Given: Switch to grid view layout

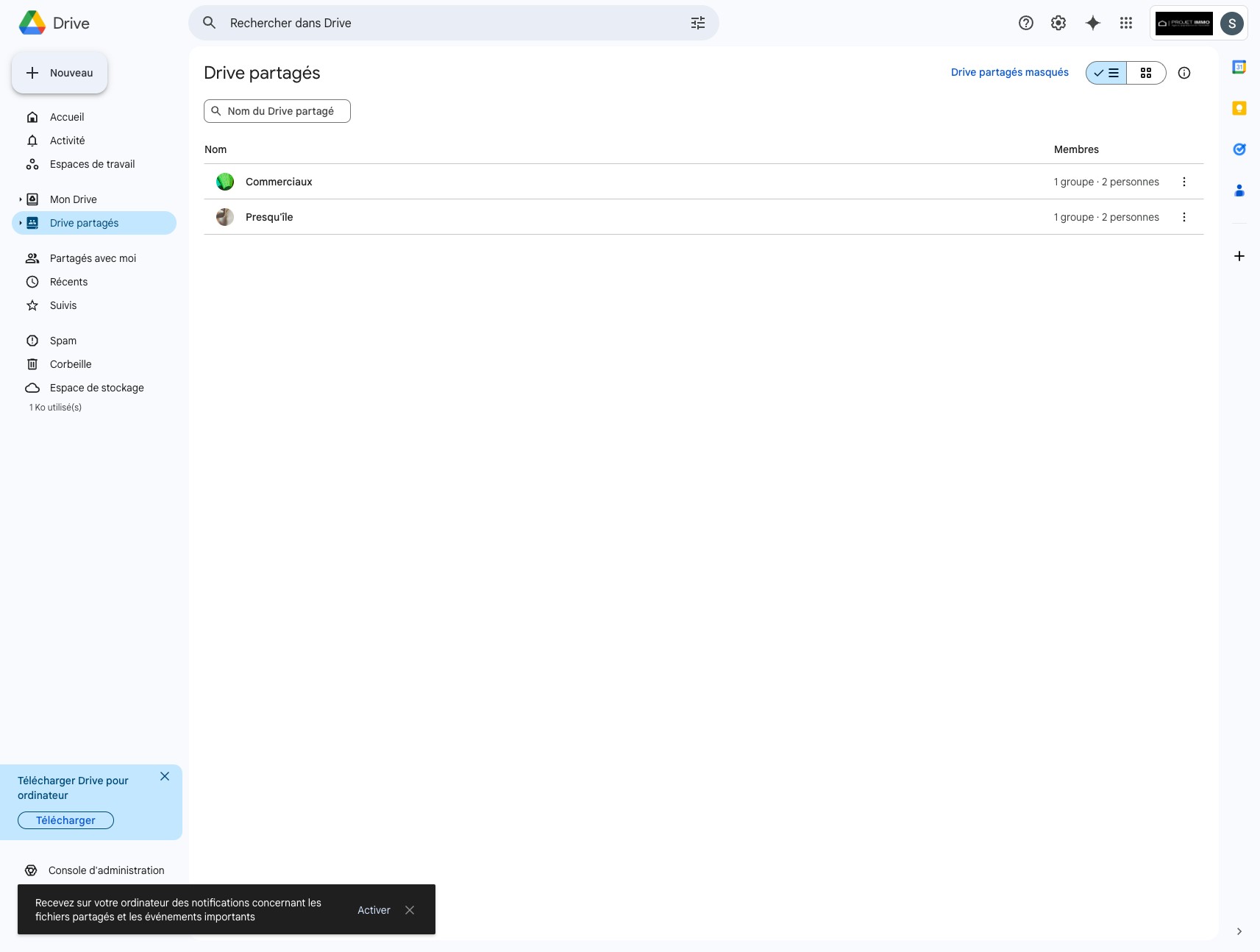Looking at the screenshot, I should (x=1145, y=73).
